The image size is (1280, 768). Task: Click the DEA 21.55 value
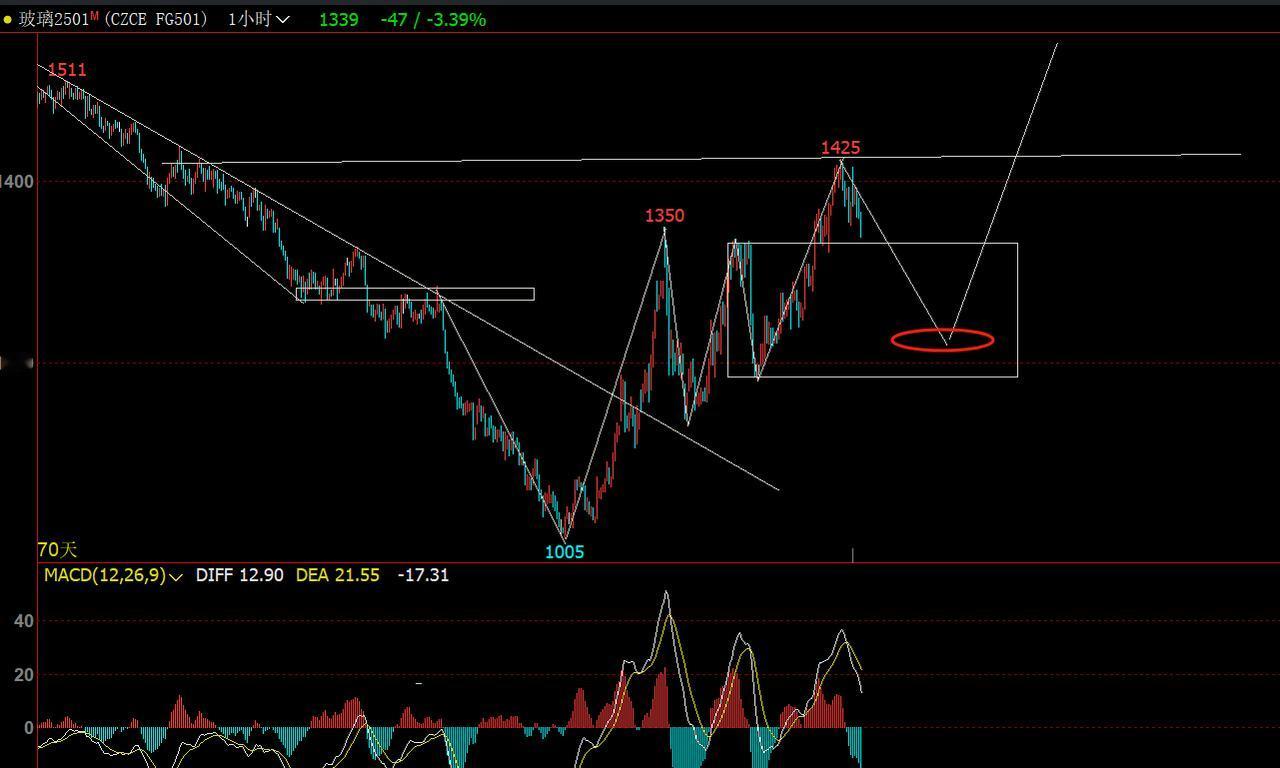(337, 576)
